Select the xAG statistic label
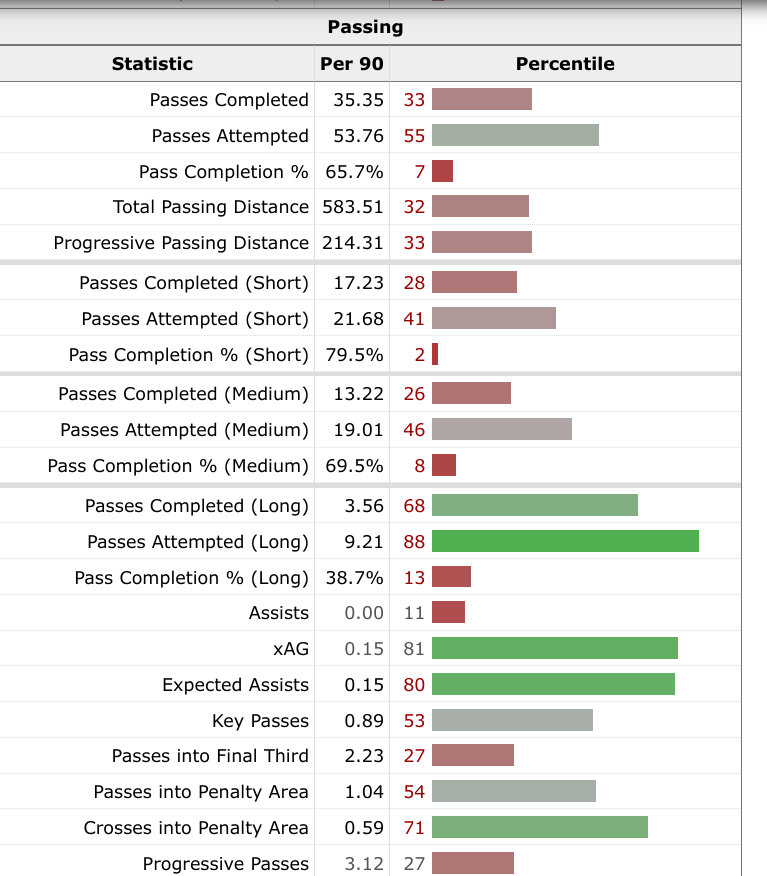Viewport: 767px width, 876px height. [x=290, y=649]
